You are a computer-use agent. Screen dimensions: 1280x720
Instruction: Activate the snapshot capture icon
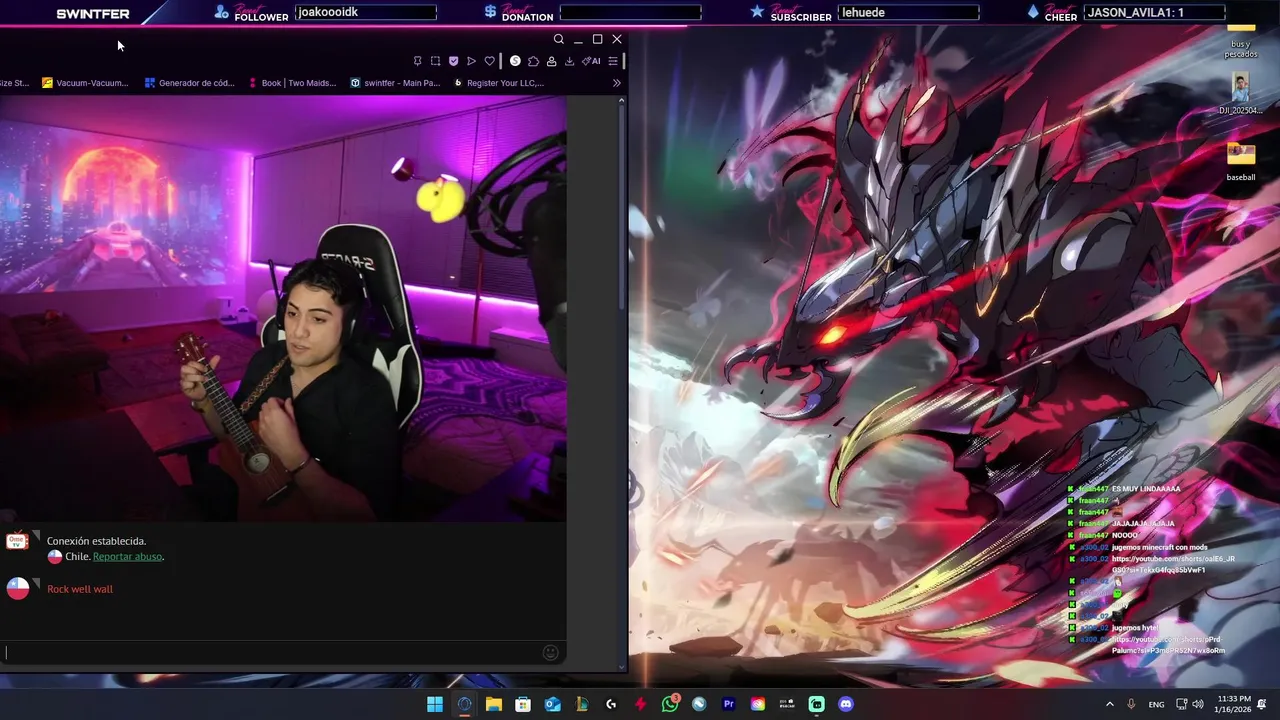(x=436, y=61)
